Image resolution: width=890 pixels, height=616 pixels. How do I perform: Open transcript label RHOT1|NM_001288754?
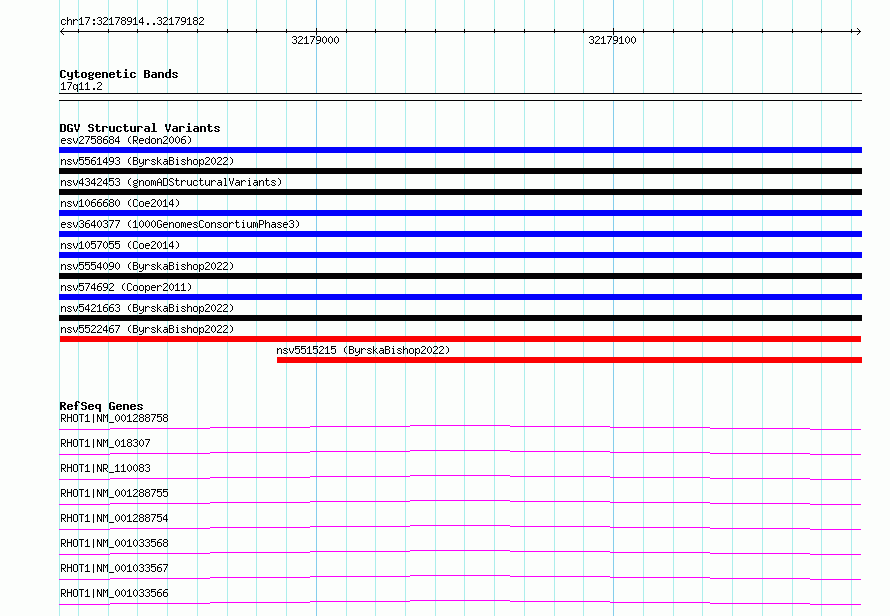pyautogui.click(x=114, y=518)
